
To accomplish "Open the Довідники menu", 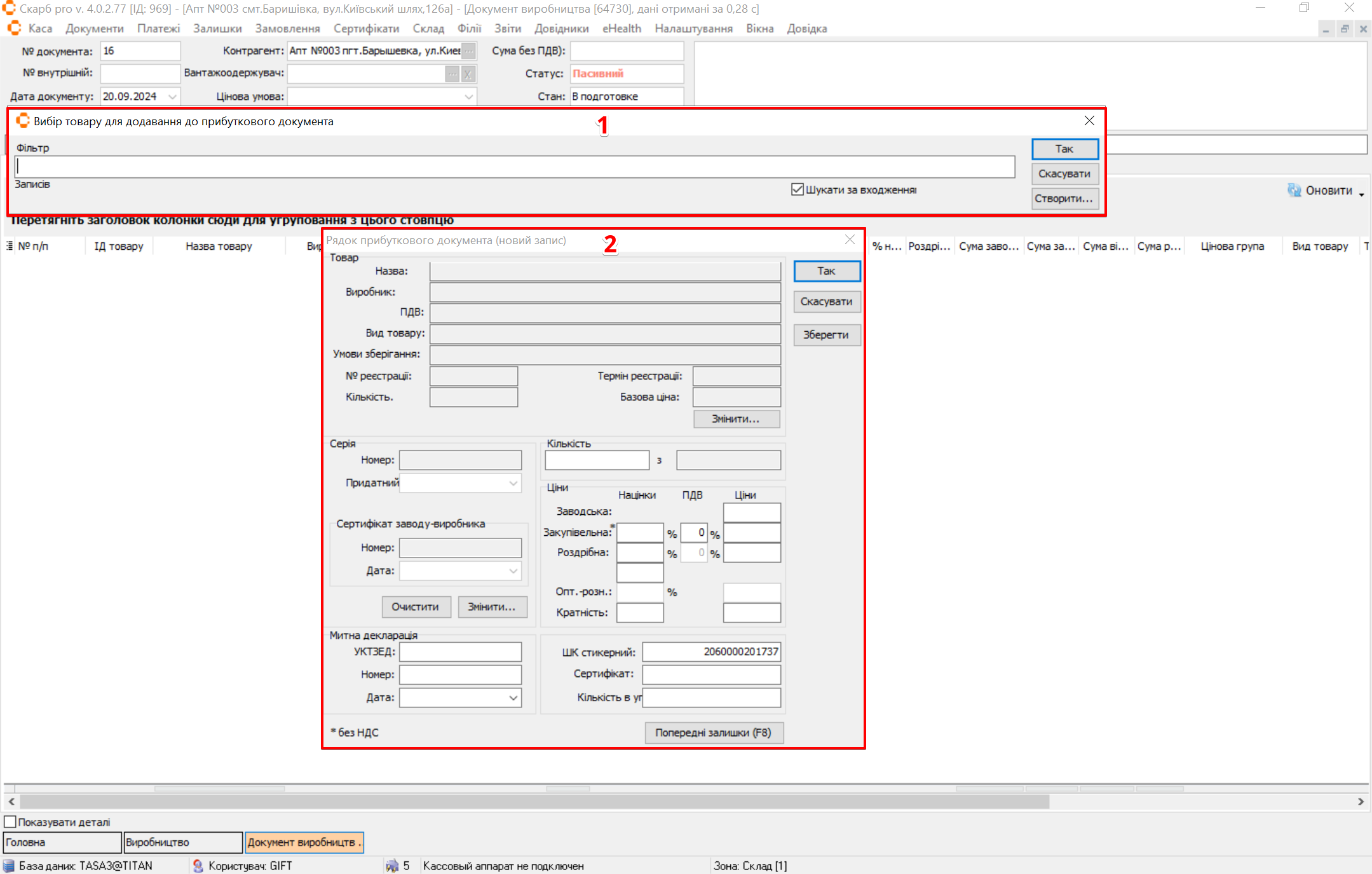I will click(561, 29).
